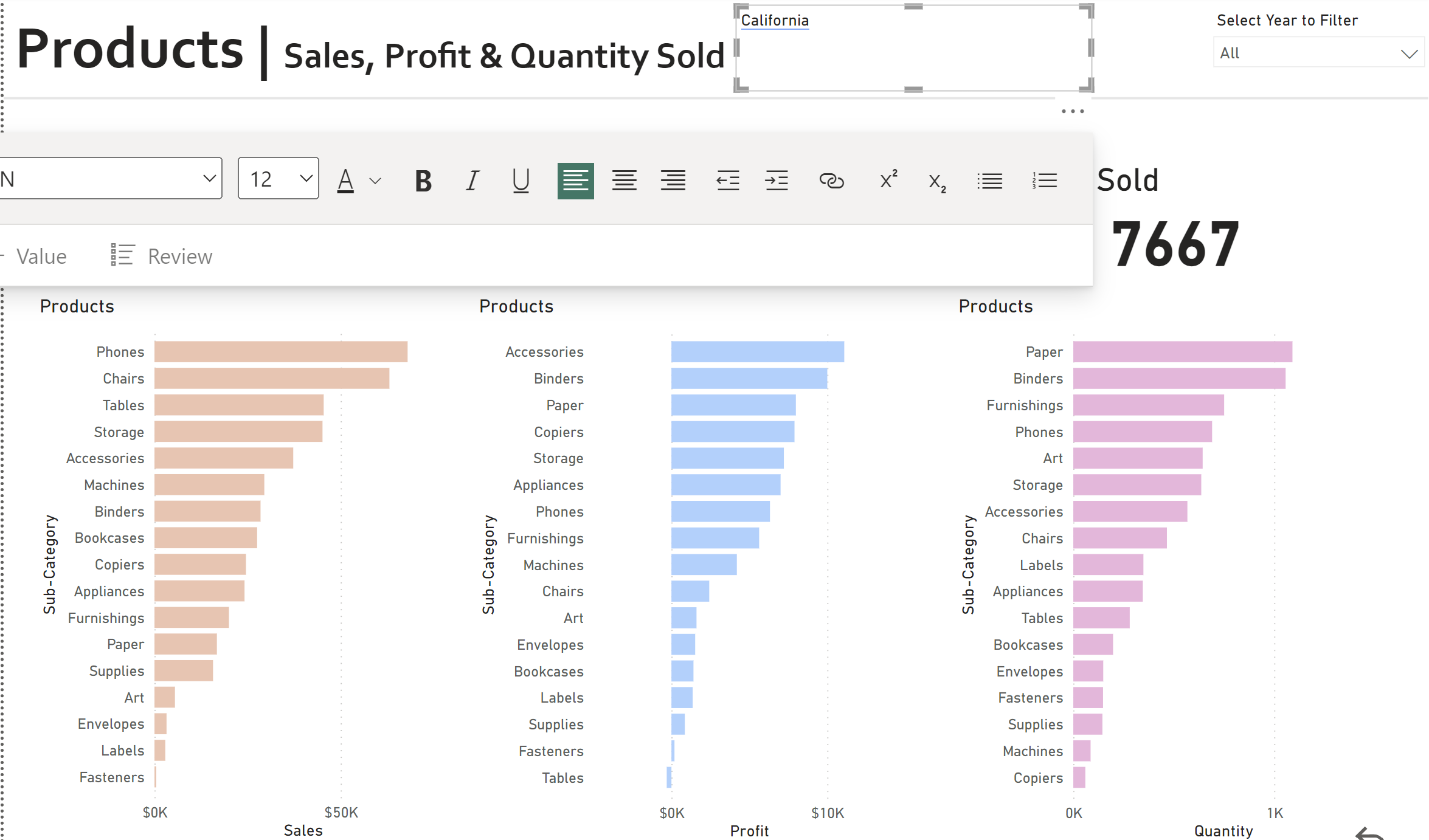Toggle italic text formatting
Image resolution: width=1429 pixels, height=840 pixels.
472,181
